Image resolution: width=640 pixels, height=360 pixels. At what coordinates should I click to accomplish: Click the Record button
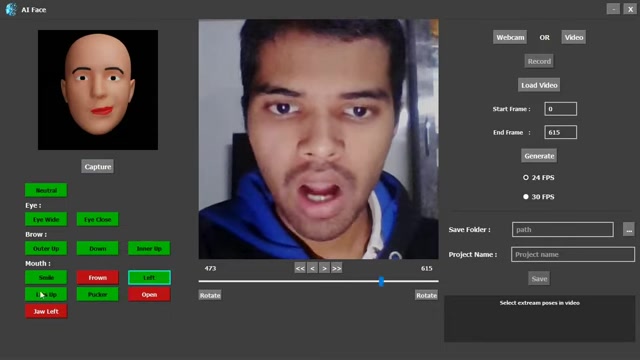click(x=539, y=61)
